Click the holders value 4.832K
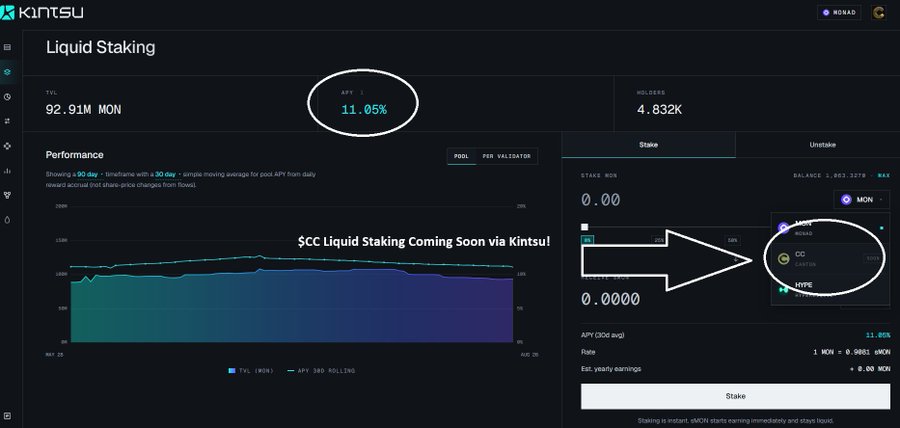900x428 pixels. (x=660, y=110)
